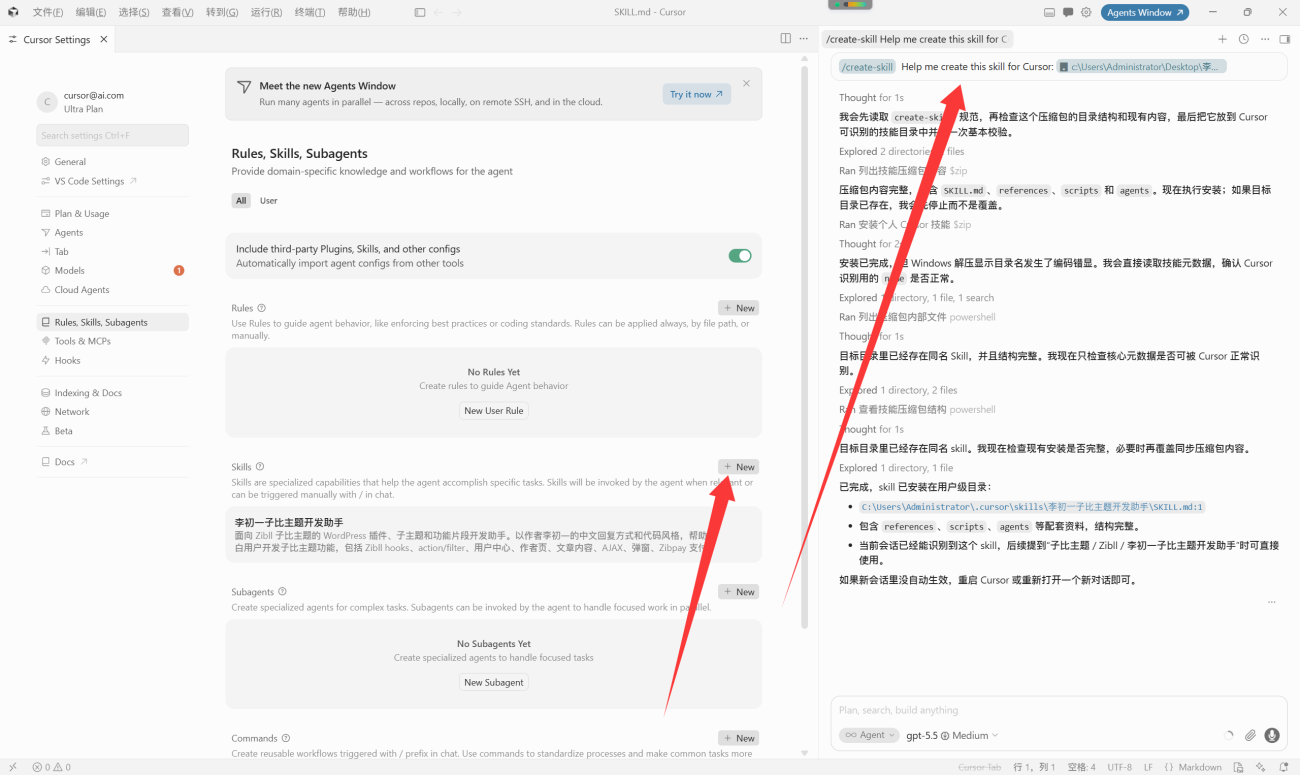Open the 编辑(E) menu
The height and width of the screenshot is (775, 1300).
[x=91, y=12]
